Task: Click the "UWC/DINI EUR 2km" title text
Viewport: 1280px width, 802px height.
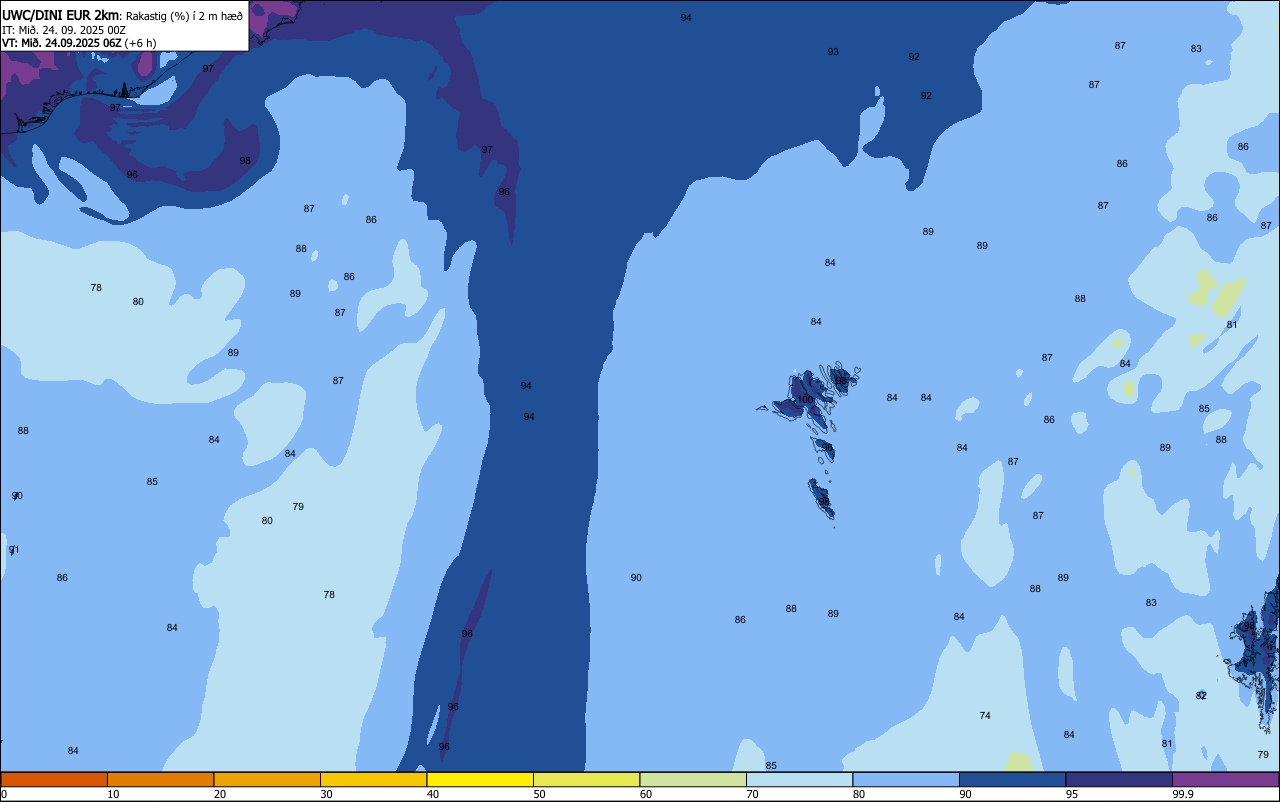Action: (60, 15)
